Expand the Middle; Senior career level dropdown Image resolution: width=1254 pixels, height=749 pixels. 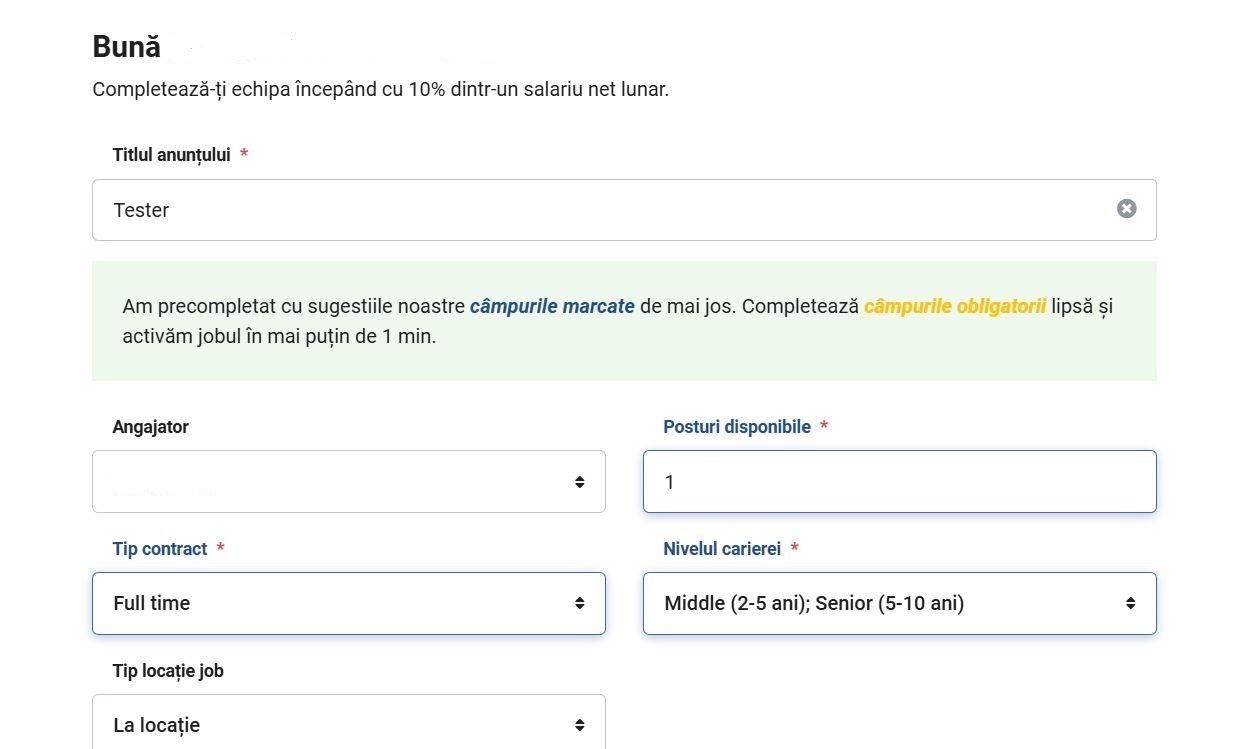[x=900, y=603]
